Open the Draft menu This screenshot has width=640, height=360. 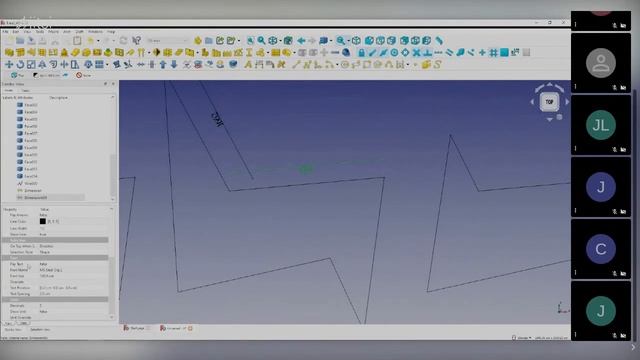pyautogui.click(x=79, y=31)
